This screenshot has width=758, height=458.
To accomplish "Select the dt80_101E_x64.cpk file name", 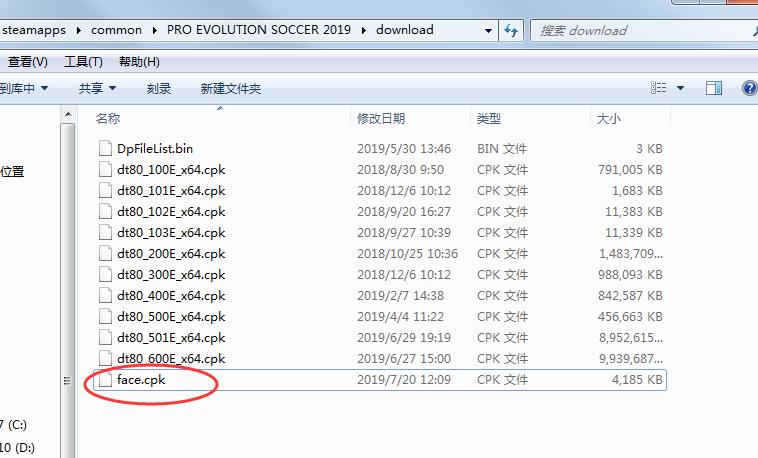I will coord(171,191).
